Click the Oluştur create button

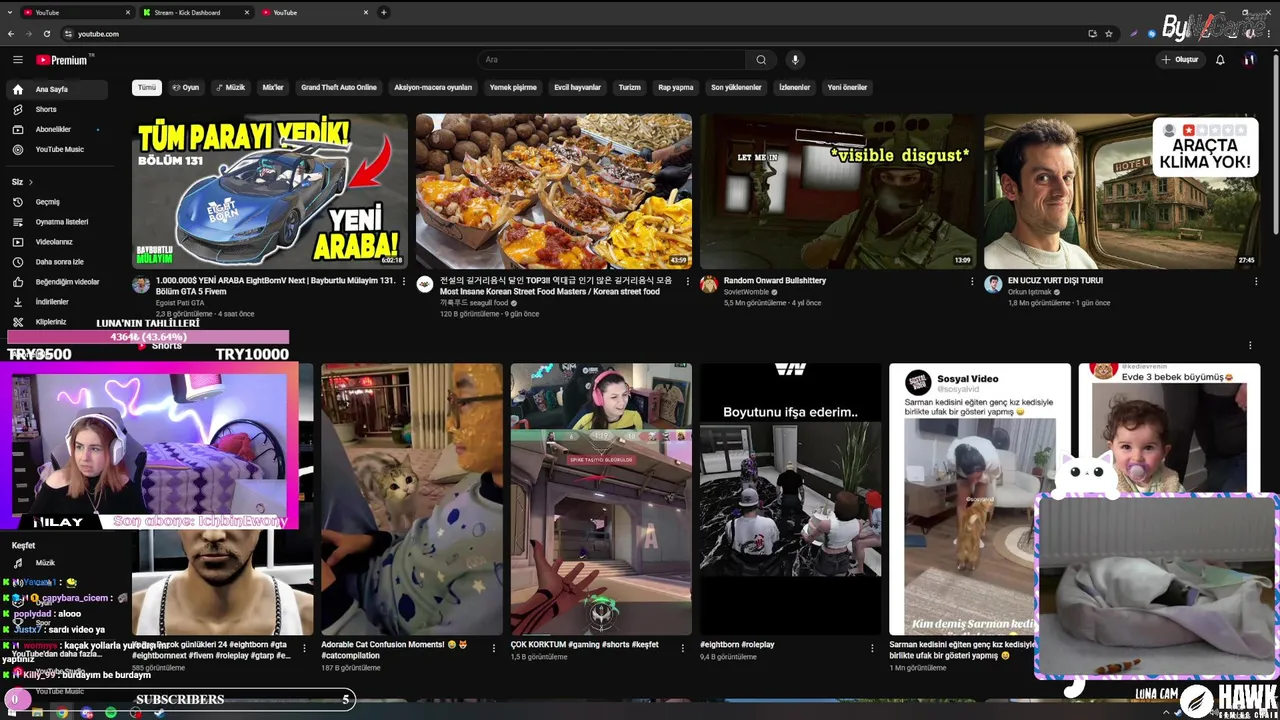[x=1179, y=60]
